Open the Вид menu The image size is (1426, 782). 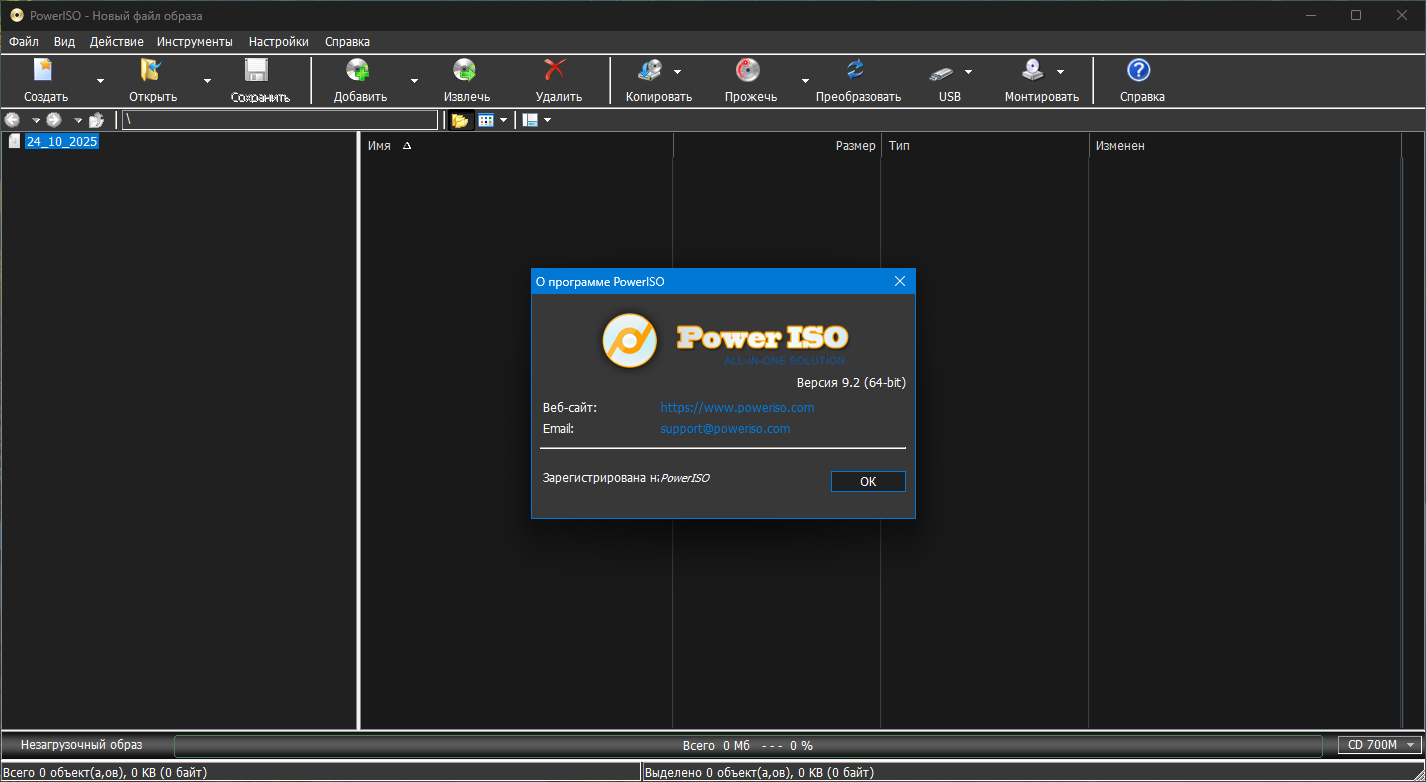[64, 42]
